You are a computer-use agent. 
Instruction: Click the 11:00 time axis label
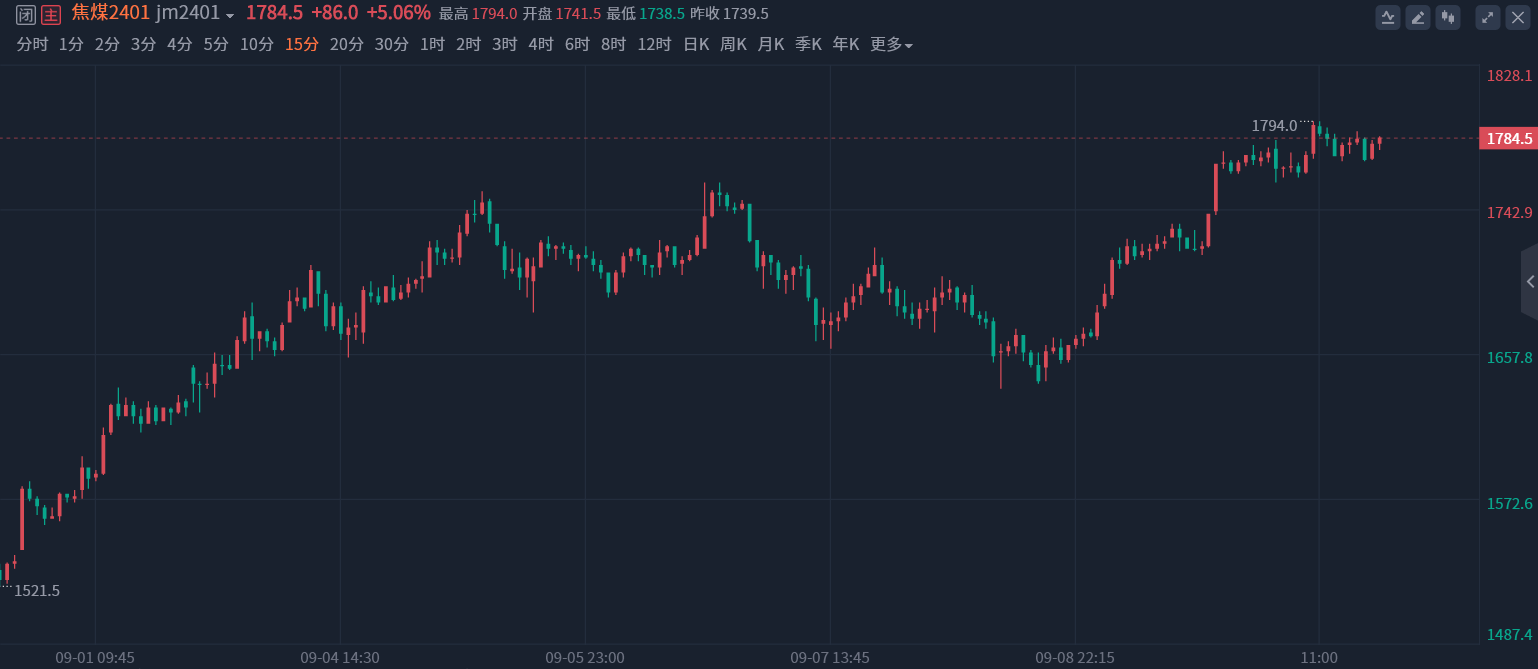tap(1319, 658)
